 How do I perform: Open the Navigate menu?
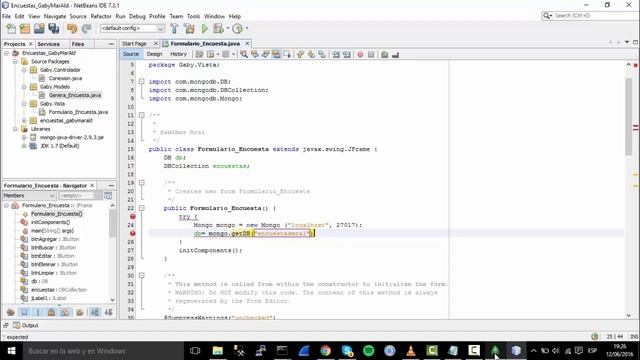point(55,16)
